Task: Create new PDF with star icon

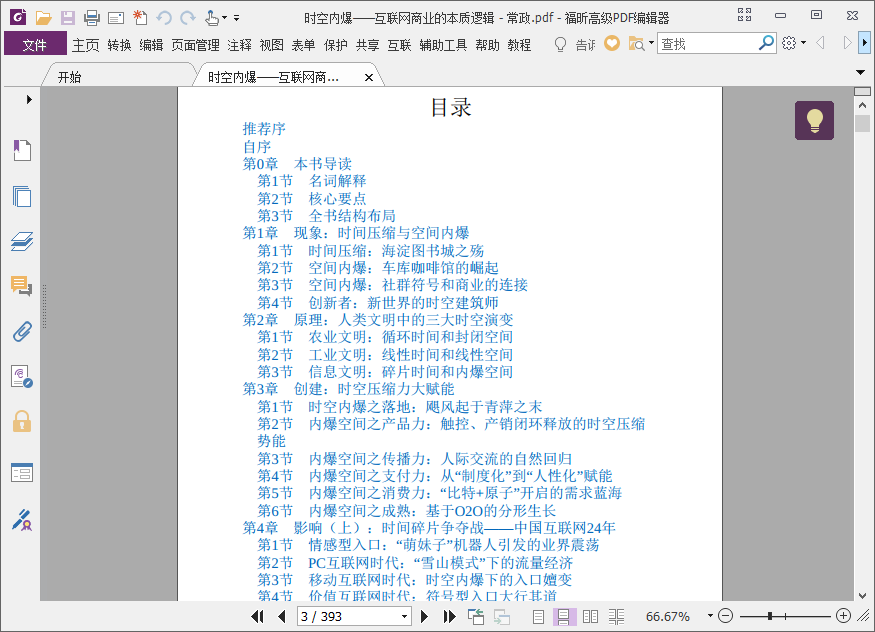Action: click(x=140, y=18)
